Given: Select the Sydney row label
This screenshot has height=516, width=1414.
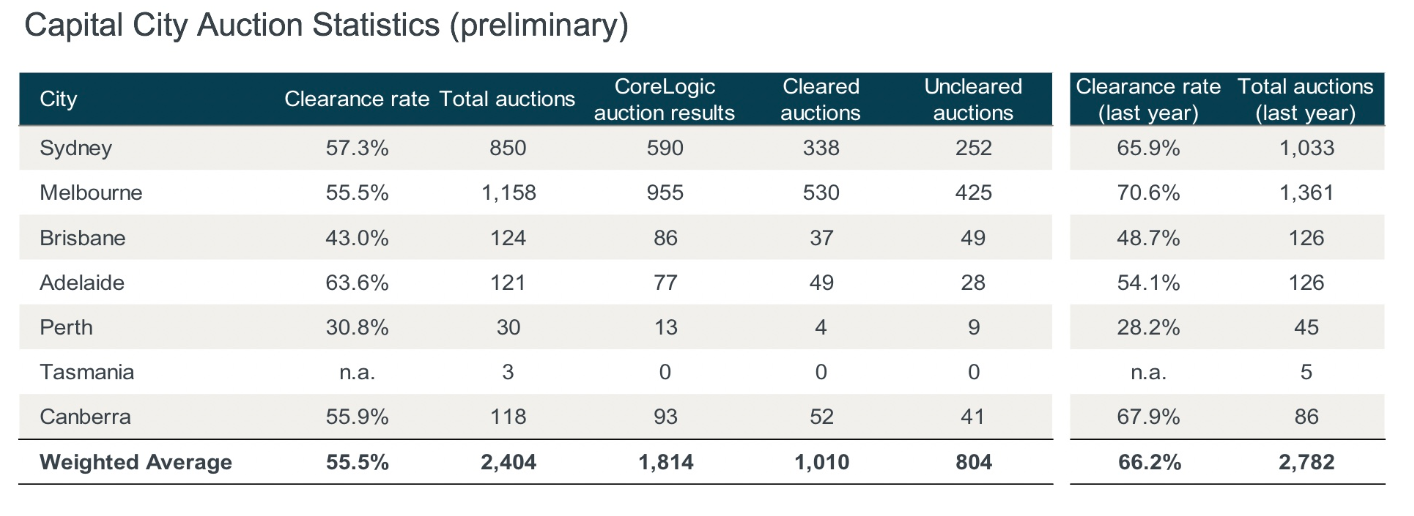Looking at the screenshot, I should tap(76, 149).
